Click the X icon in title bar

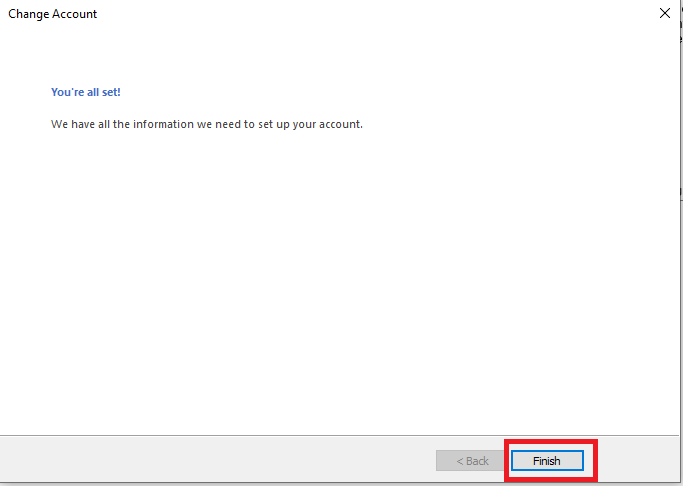(x=665, y=14)
